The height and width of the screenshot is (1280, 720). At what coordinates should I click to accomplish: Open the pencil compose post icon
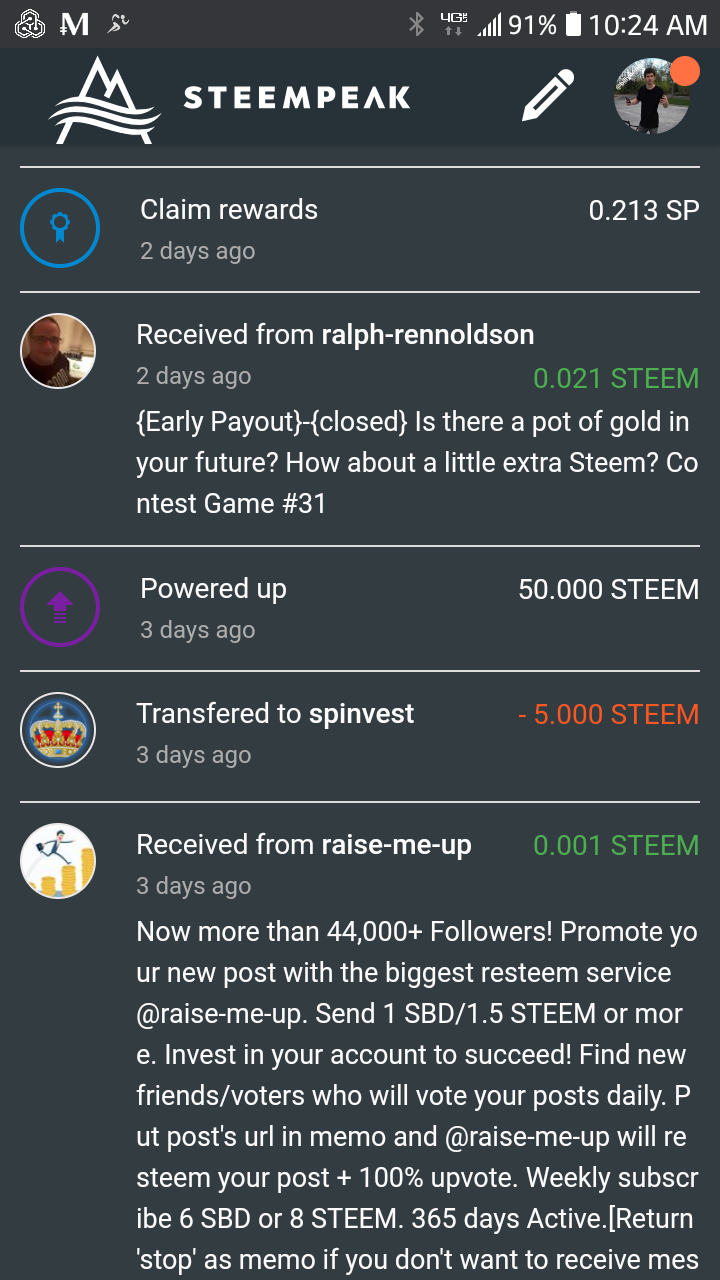click(x=548, y=96)
